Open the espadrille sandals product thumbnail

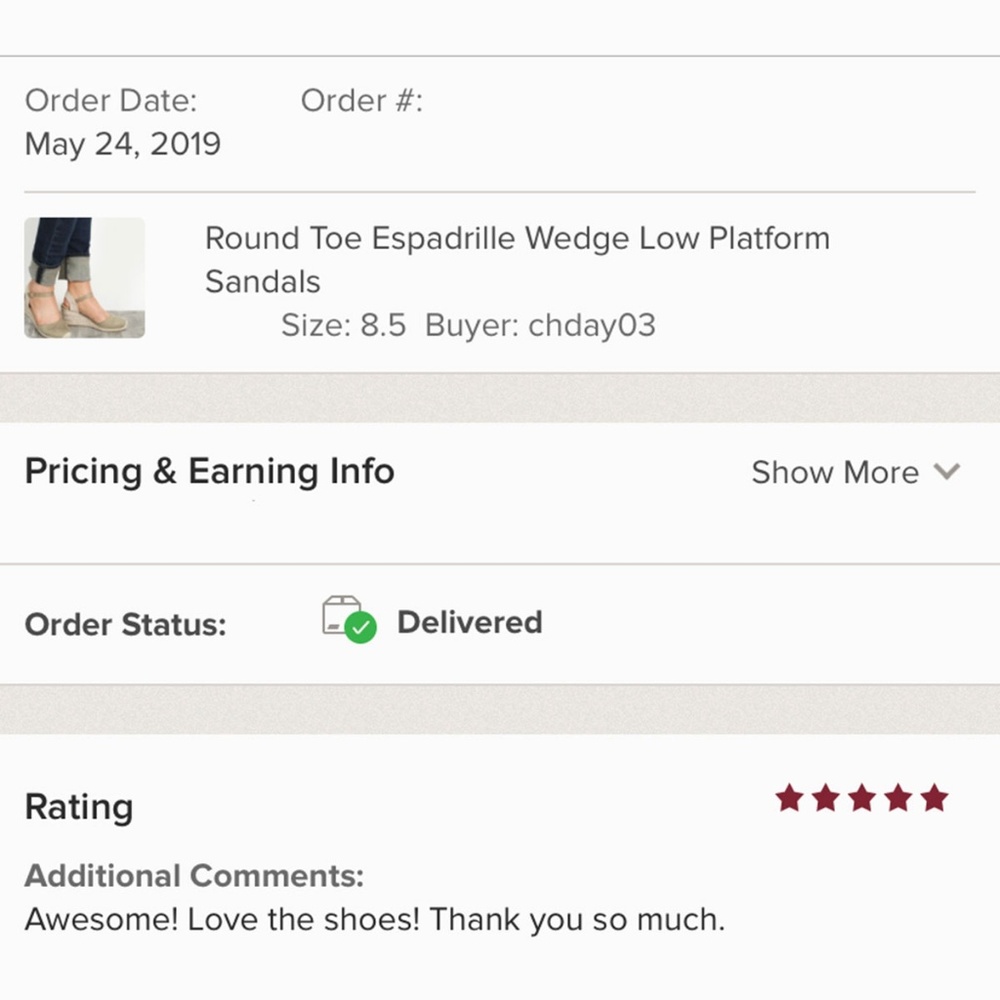click(85, 278)
